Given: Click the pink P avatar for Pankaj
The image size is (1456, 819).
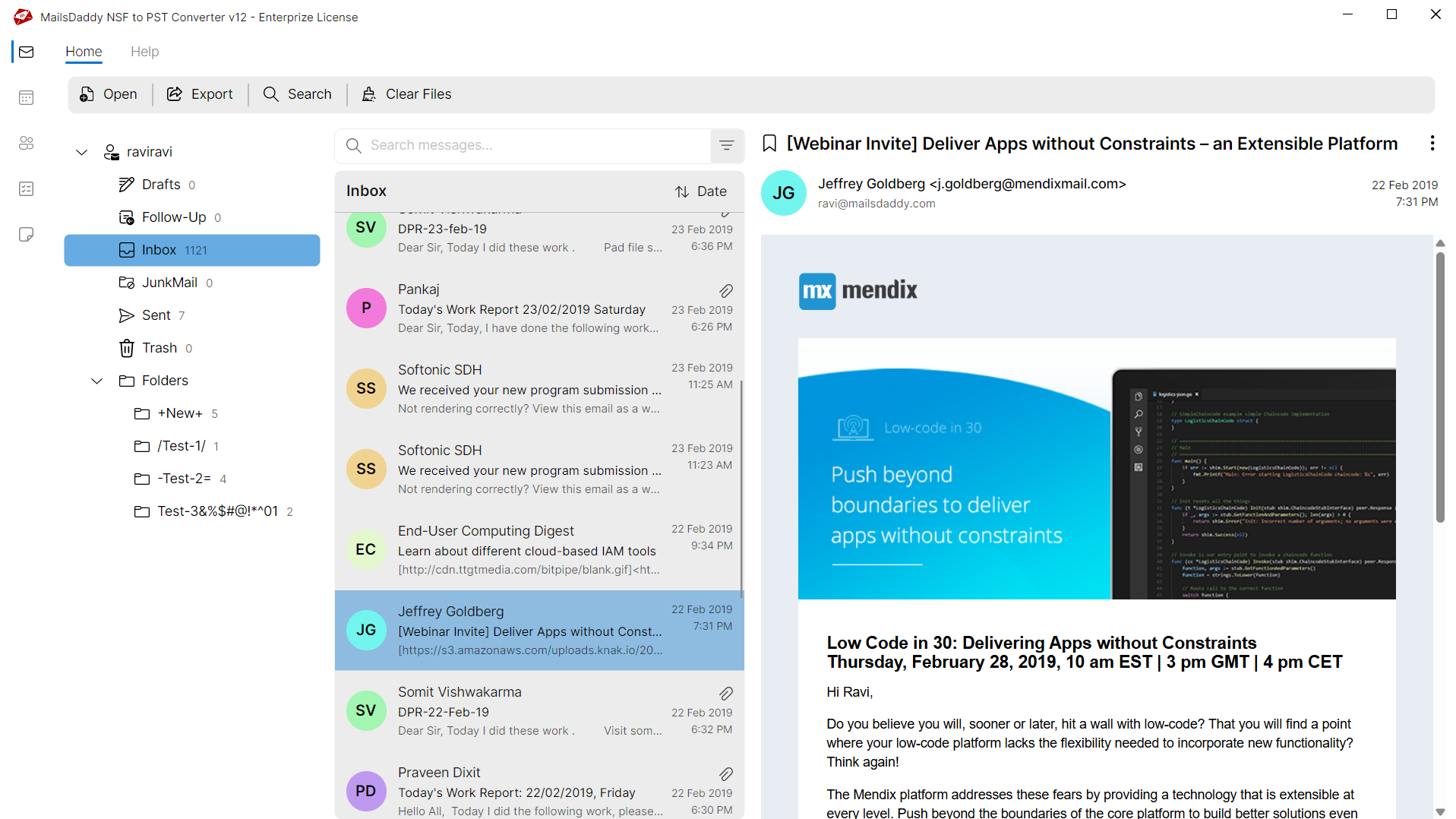Looking at the screenshot, I should [x=366, y=308].
